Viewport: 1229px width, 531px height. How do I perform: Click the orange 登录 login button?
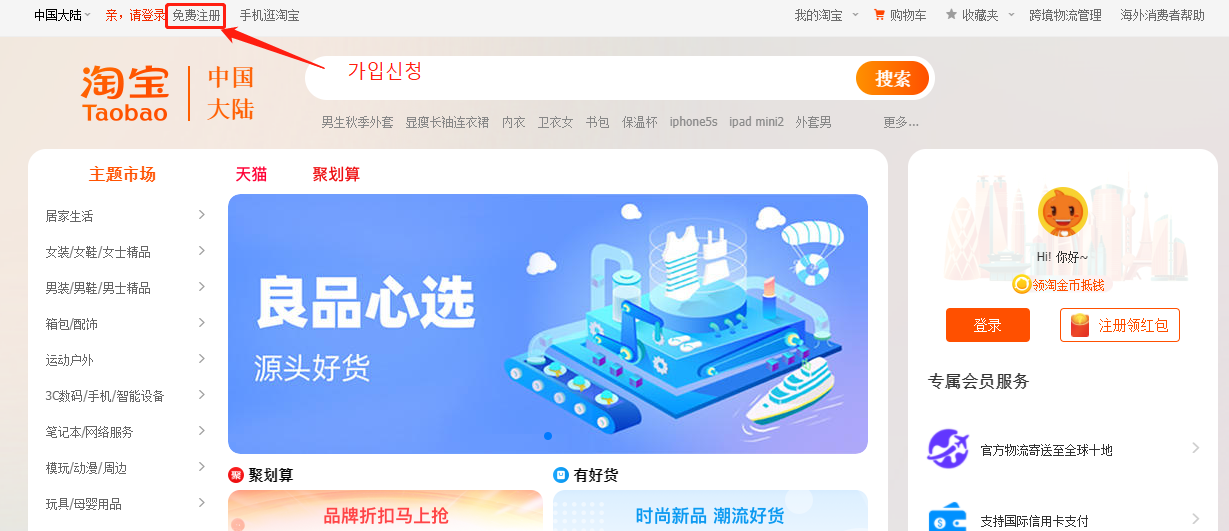click(x=988, y=325)
